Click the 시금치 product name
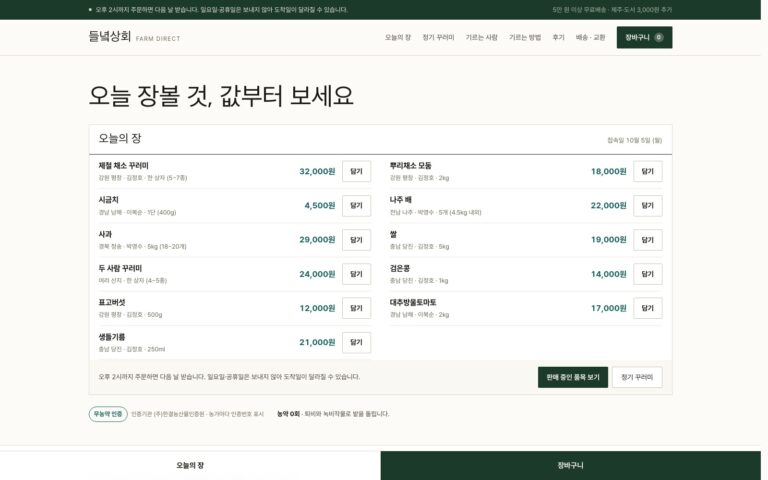Screen dimensions: 768x480 click(108, 200)
